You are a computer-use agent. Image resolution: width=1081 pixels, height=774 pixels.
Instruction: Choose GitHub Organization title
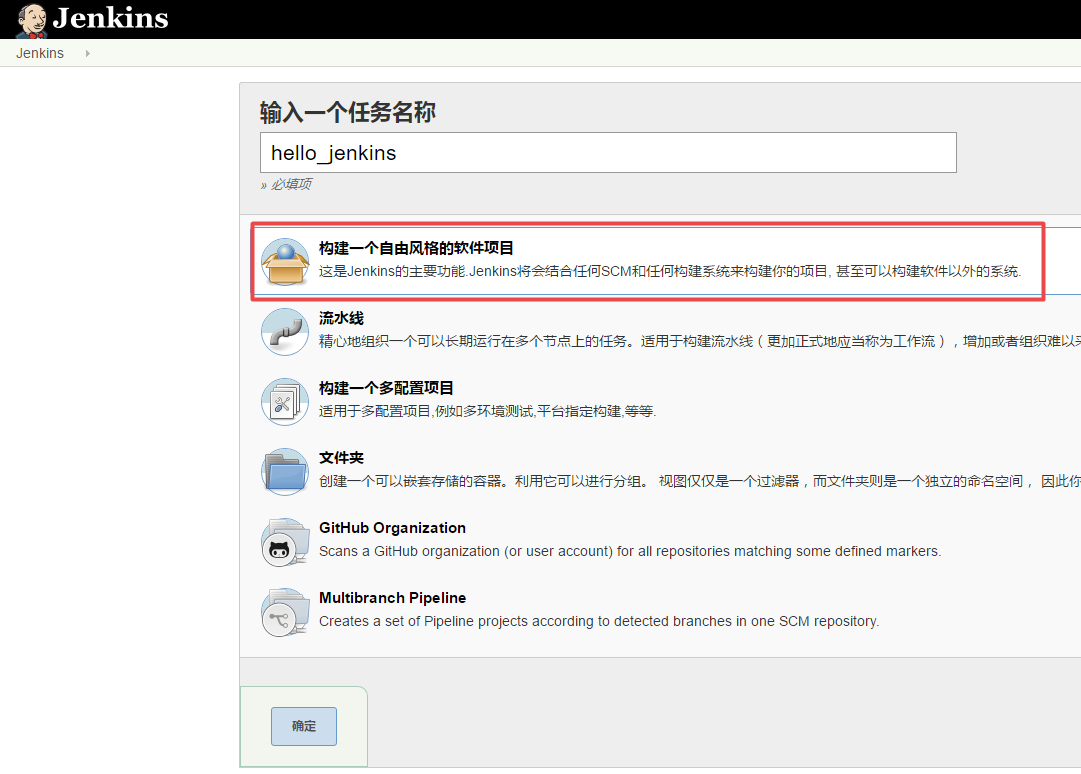coord(392,528)
